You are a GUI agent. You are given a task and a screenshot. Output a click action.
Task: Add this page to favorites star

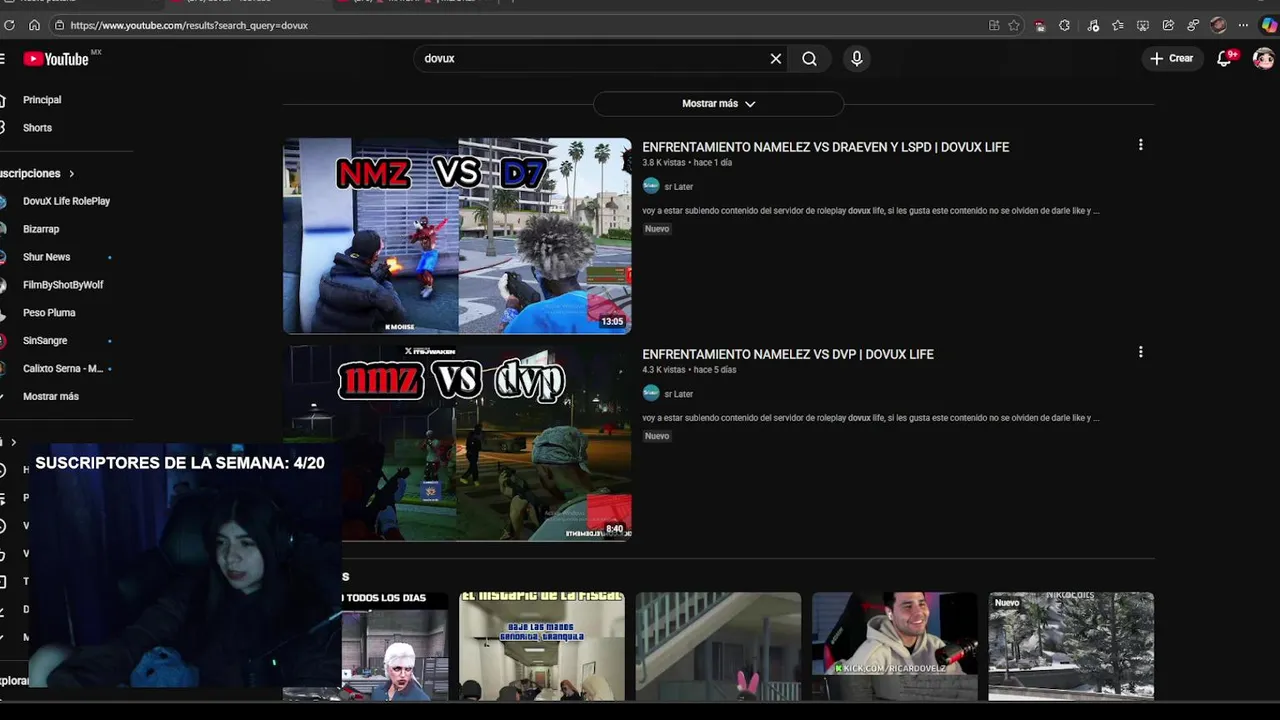(1013, 25)
